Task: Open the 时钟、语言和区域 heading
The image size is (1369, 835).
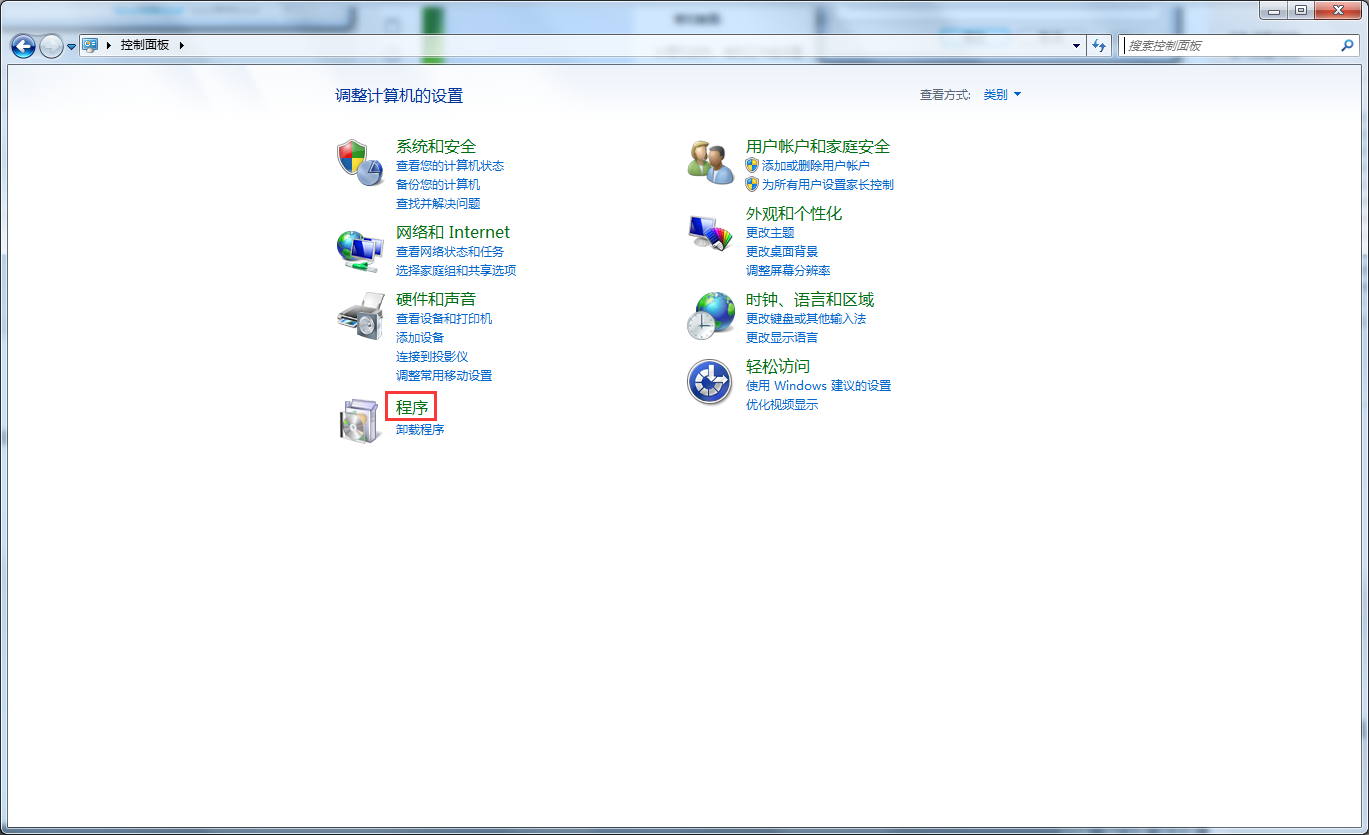Action: (810, 300)
